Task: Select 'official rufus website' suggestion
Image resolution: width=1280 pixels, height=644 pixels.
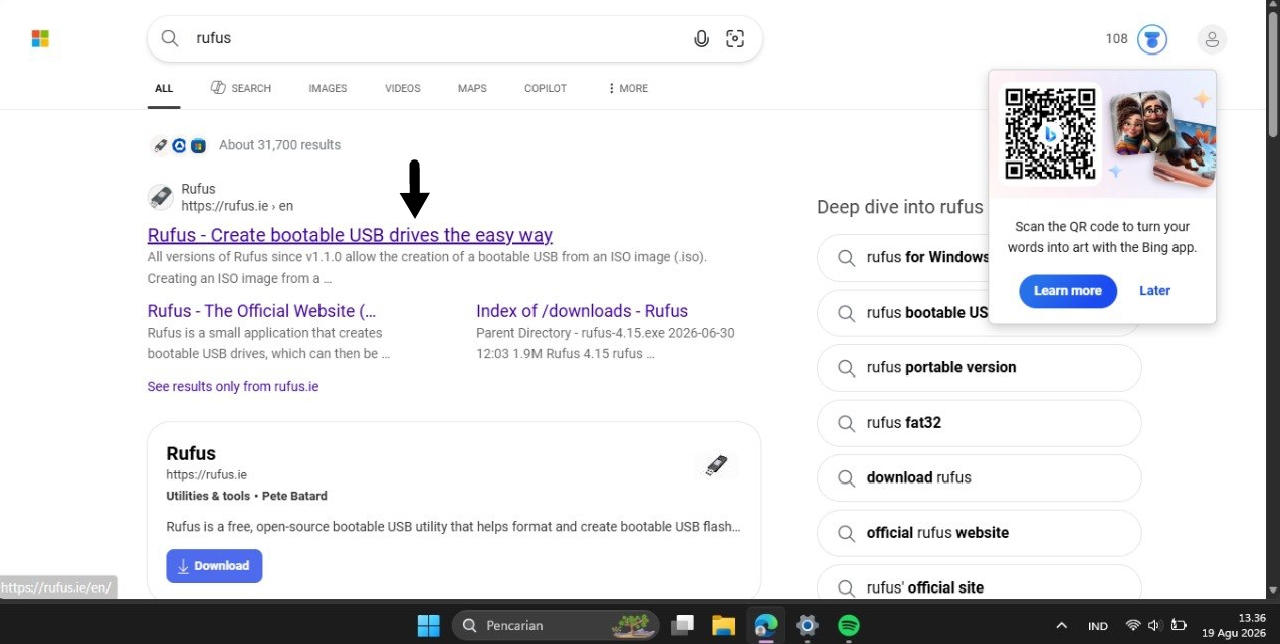Action: pos(979,533)
